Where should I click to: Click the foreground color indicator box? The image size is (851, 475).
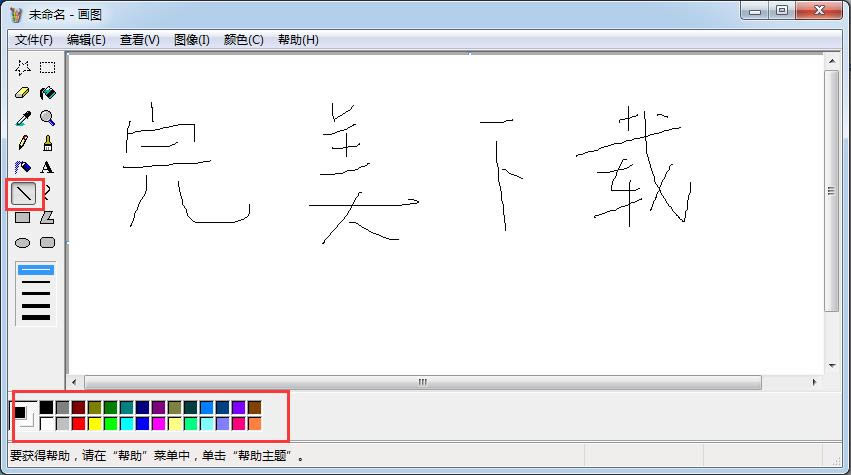coord(20,413)
